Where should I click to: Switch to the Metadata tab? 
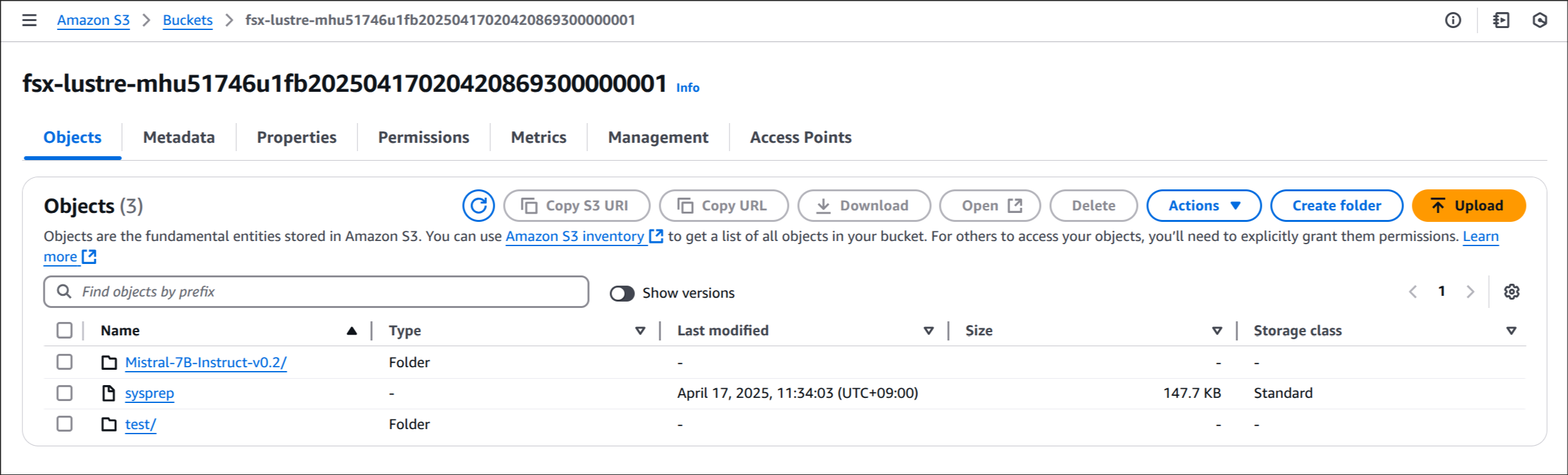coord(179,138)
